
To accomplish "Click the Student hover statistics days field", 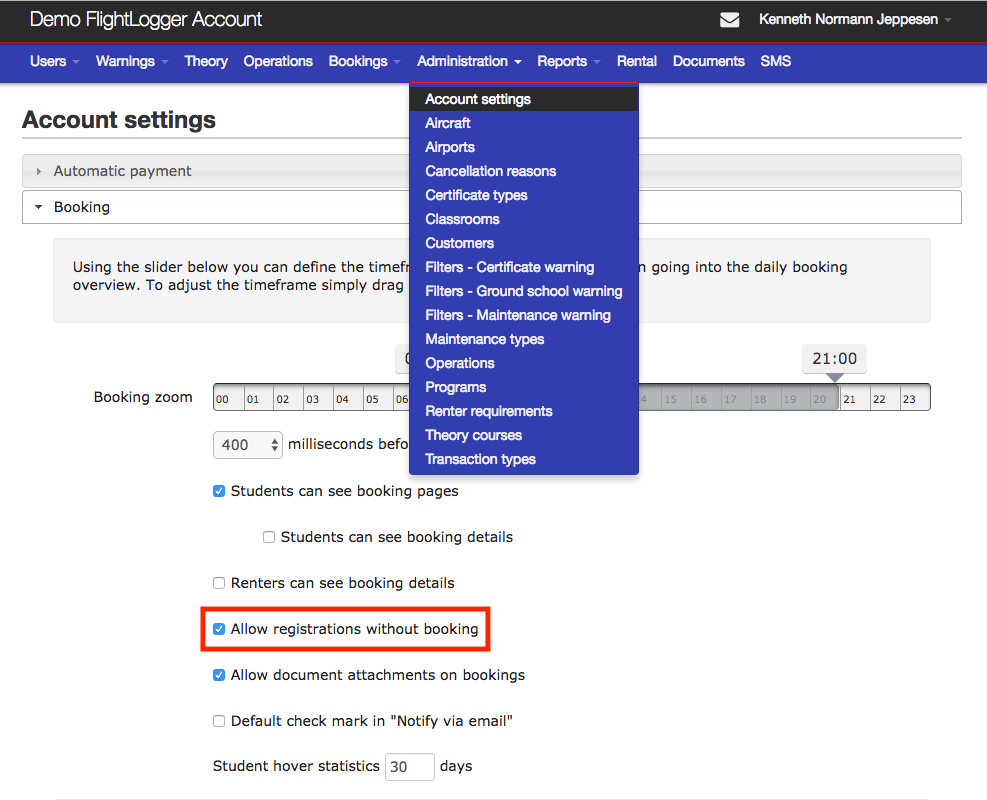I will (x=410, y=767).
